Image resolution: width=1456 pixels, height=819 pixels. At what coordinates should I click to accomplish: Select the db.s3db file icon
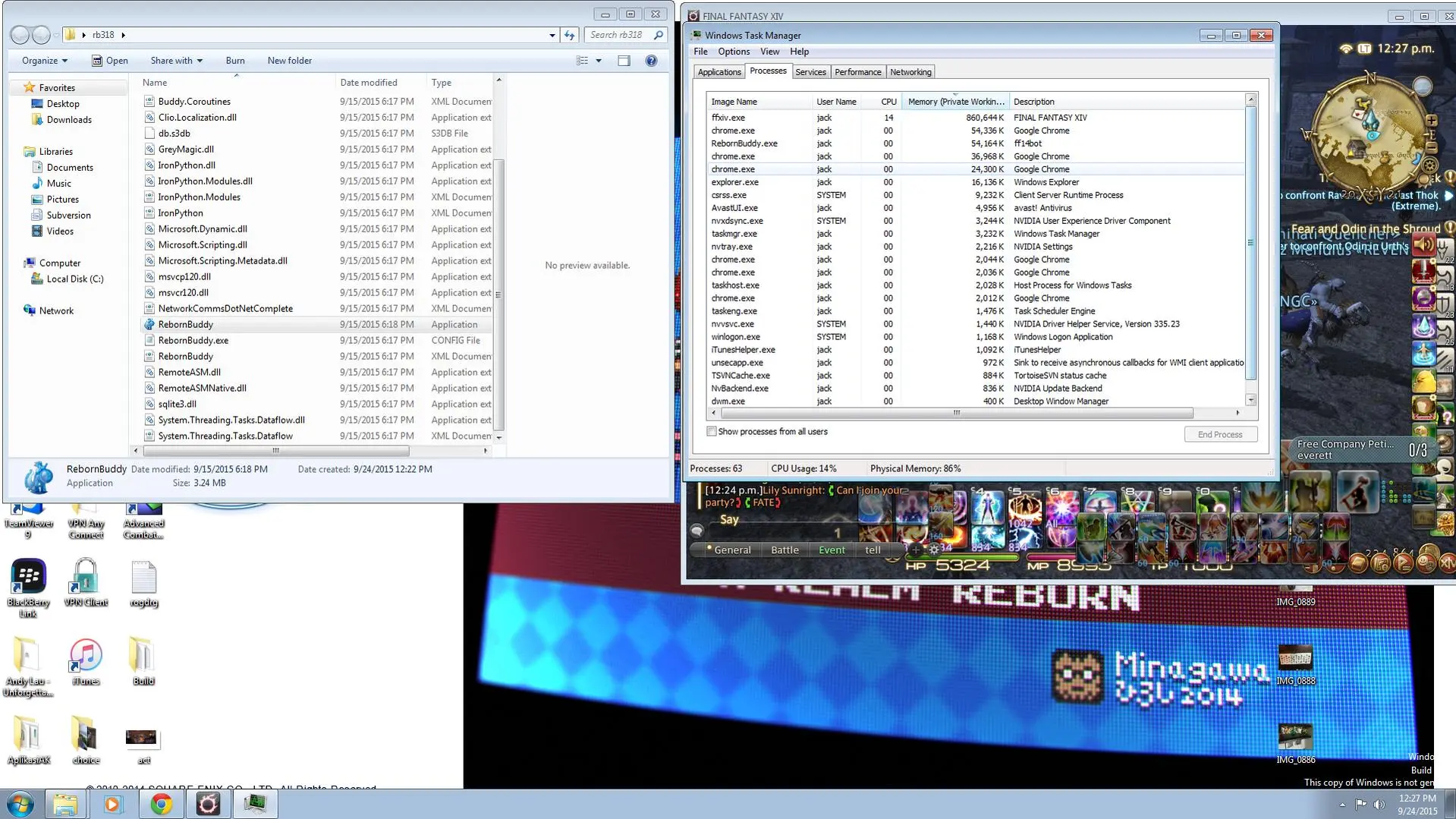click(149, 133)
